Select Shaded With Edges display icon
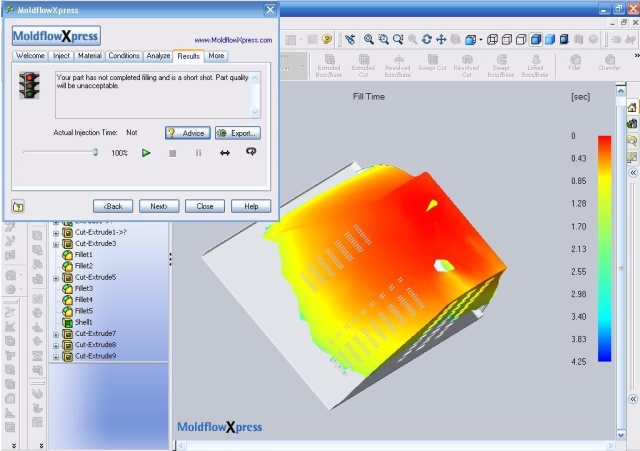Image resolution: width=640 pixels, height=451 pixels. 536,39
